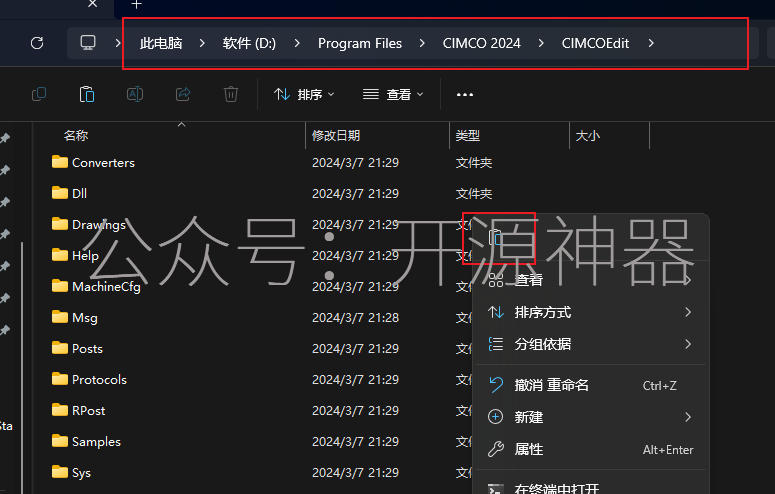Click 软件 (D:) breadcrumb segment

click(249, 44)
